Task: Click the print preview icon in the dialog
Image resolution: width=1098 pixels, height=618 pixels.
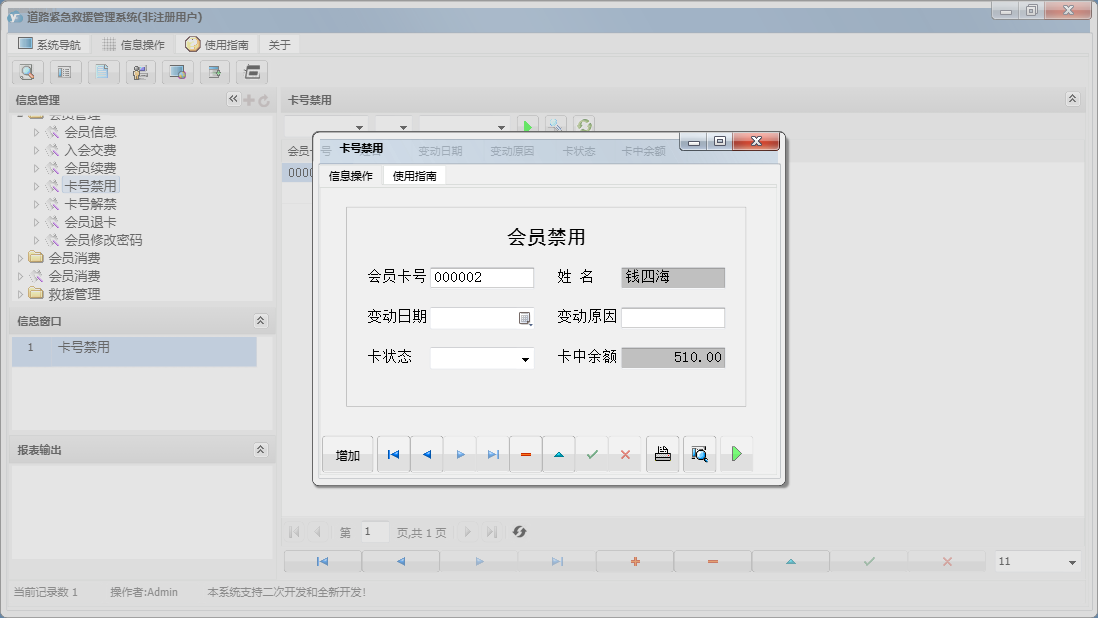Action: point(699,453)
